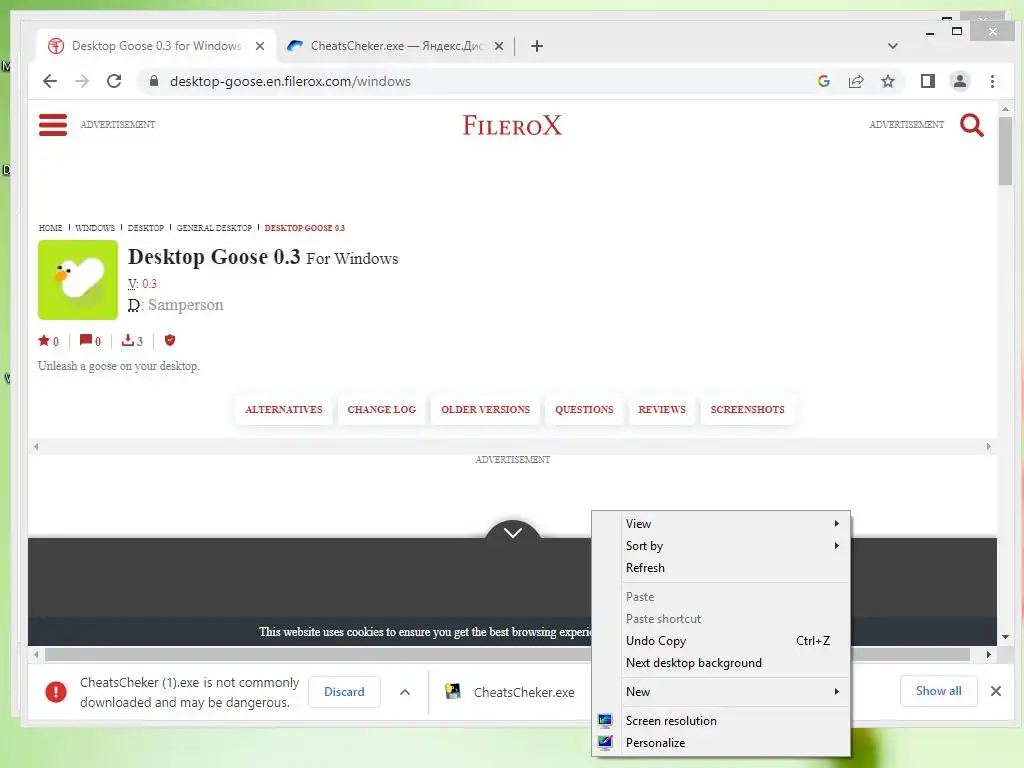This screenshot has height=768, width=1024.
Task: Open Chrome three-dot menu
Action: [x=993, y=81]
